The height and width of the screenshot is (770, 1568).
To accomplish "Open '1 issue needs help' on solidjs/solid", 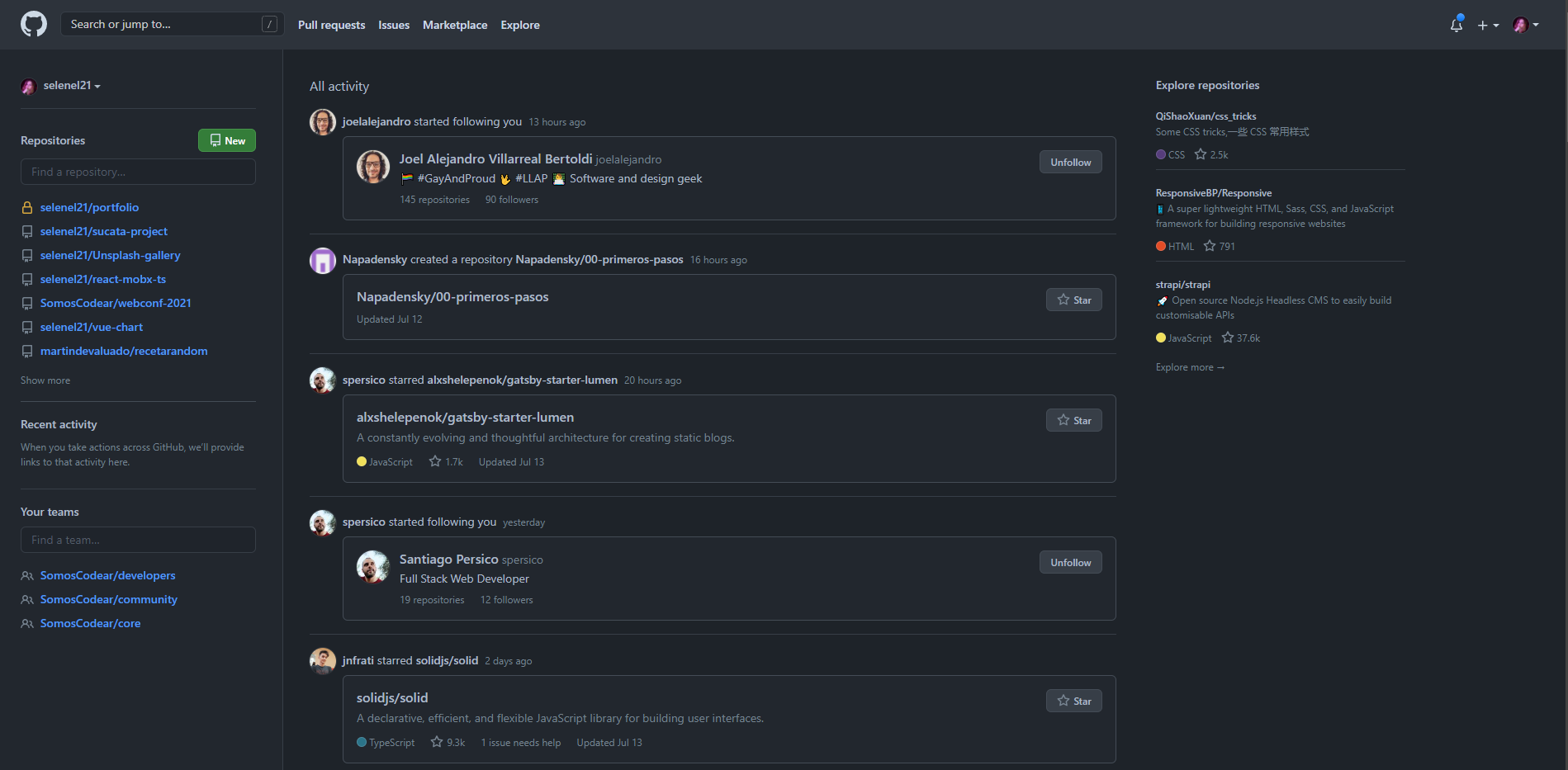I will click(x=521, y=743).
